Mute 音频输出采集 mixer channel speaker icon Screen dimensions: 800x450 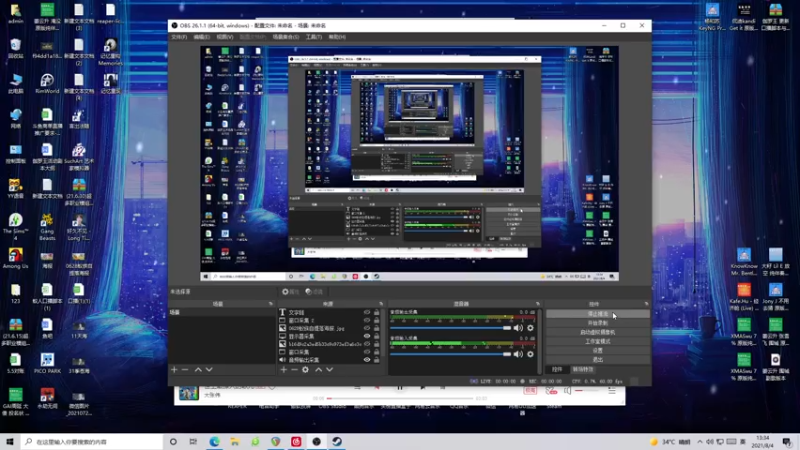[x=518, y=328]
